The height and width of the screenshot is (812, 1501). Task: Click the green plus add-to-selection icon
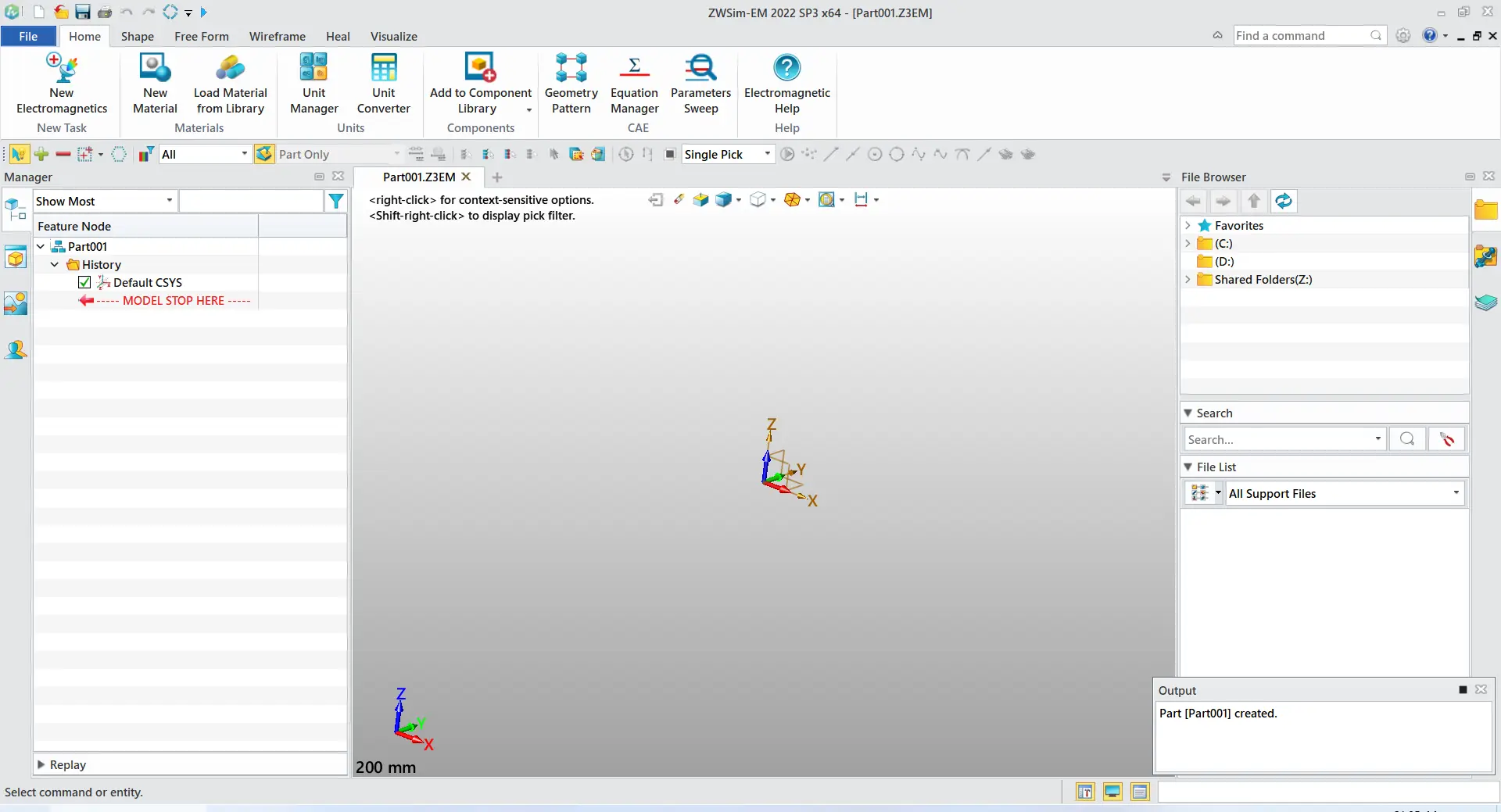pos(41,154)
